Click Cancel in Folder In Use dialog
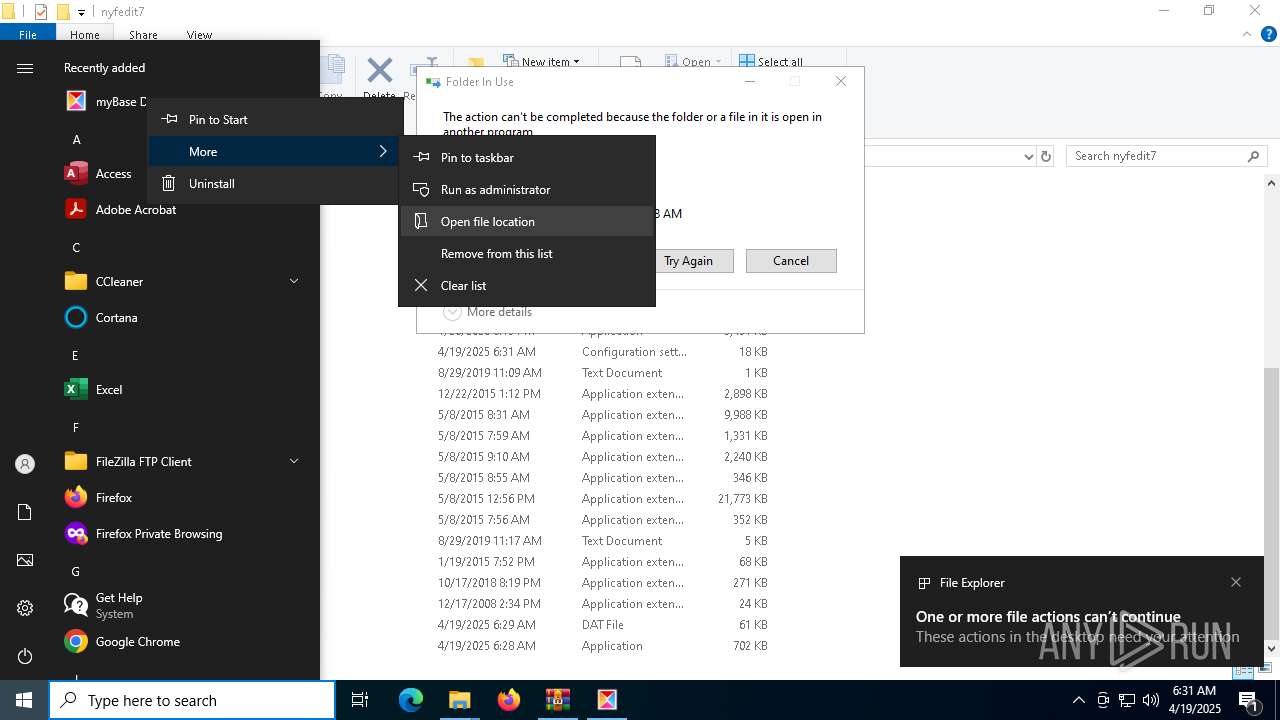 click(791, 261)
